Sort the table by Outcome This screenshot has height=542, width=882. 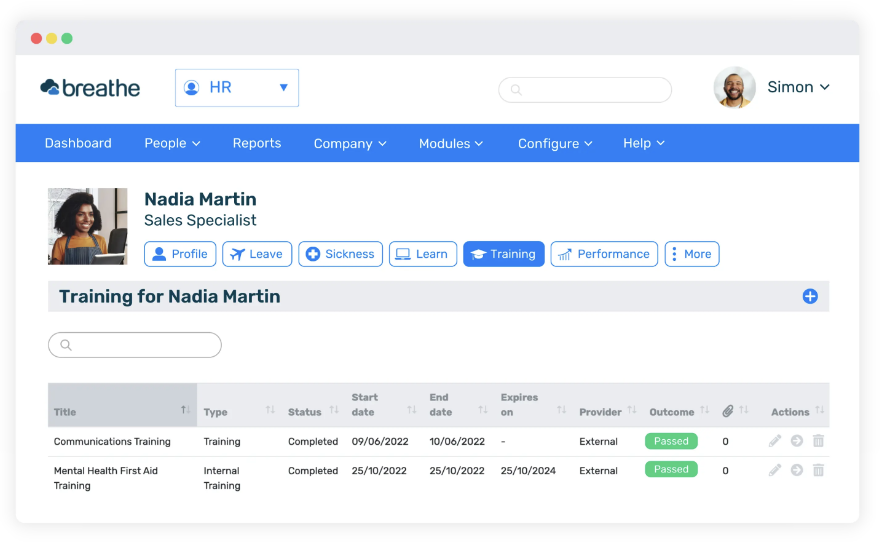pyautogui.click(x=678, y=412)
